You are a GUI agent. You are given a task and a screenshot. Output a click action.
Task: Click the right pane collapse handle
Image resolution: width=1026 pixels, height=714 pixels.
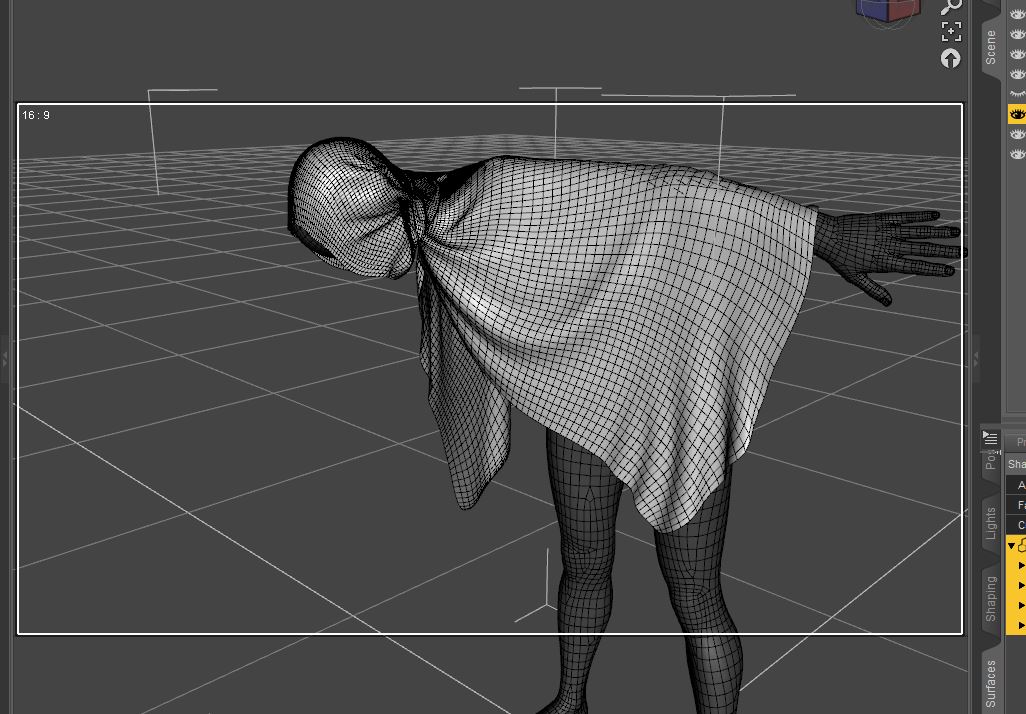[x=976, y=359]
